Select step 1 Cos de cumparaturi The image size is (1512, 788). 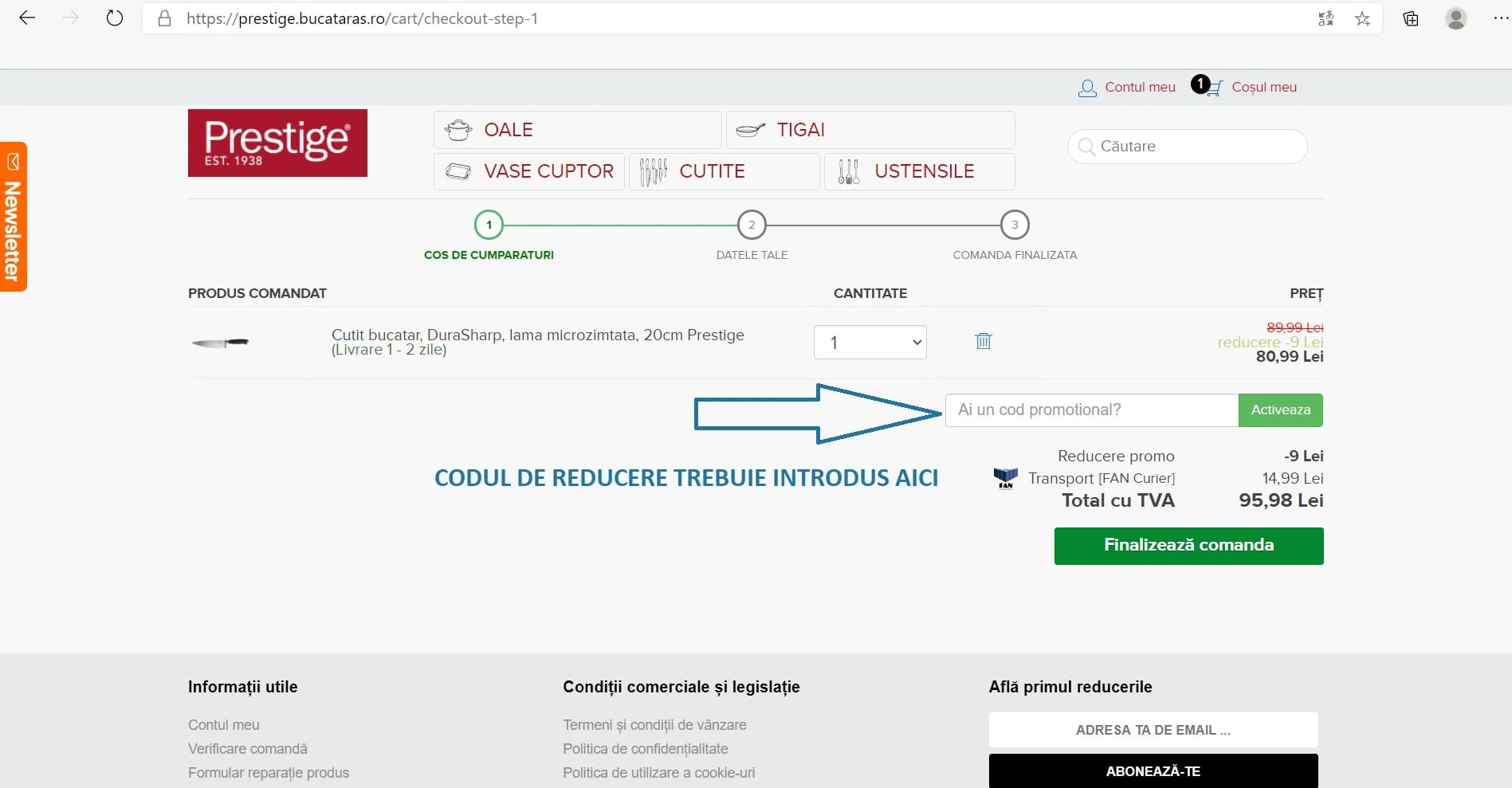489,225
